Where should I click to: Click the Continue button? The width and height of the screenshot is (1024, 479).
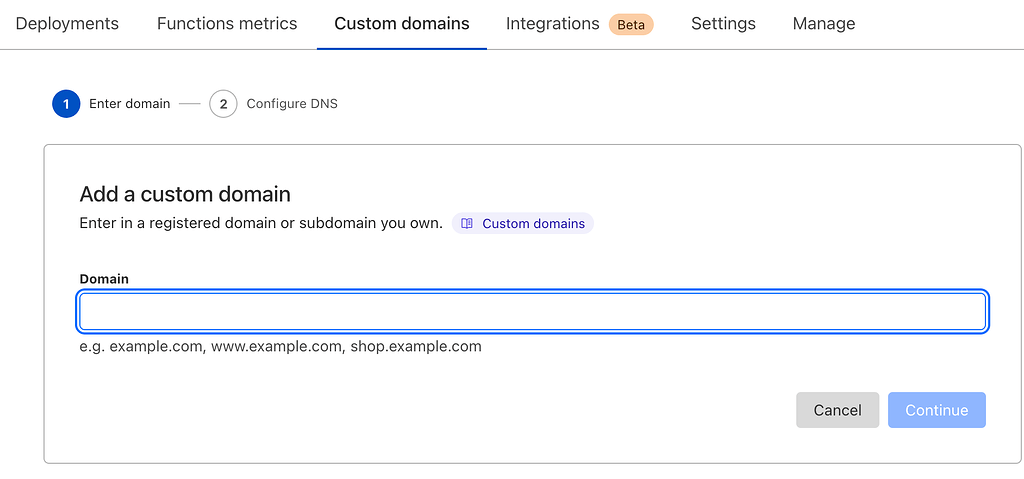click(936, 410)
